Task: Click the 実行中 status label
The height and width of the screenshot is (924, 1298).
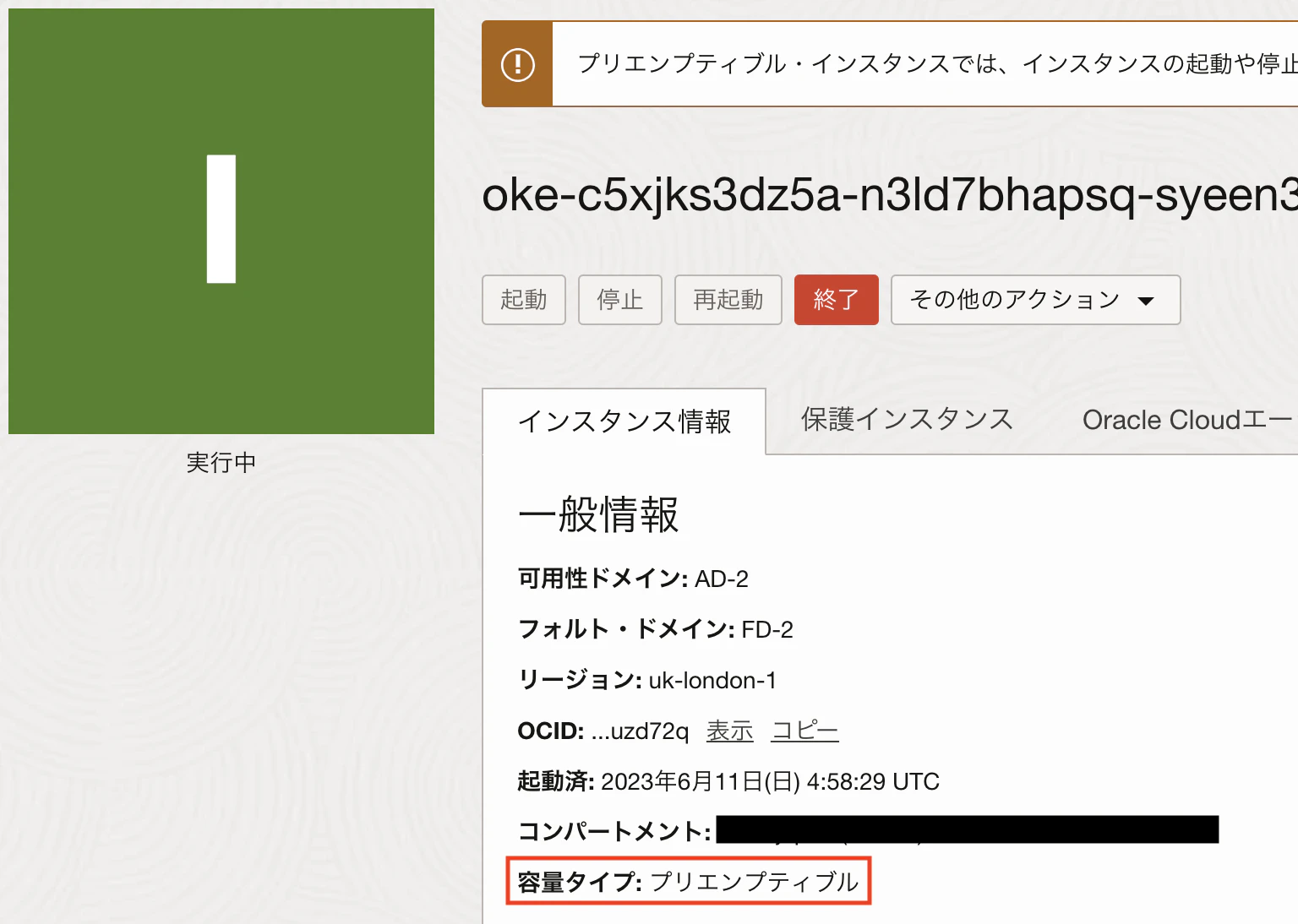Action: 221,463
